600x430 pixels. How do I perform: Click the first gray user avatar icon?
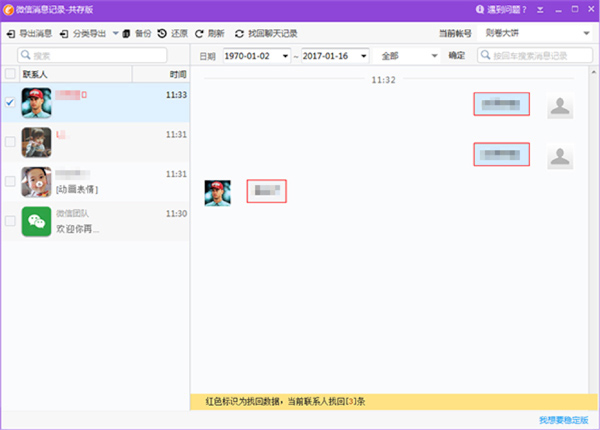pyautogui.click(x=560, y=106)
